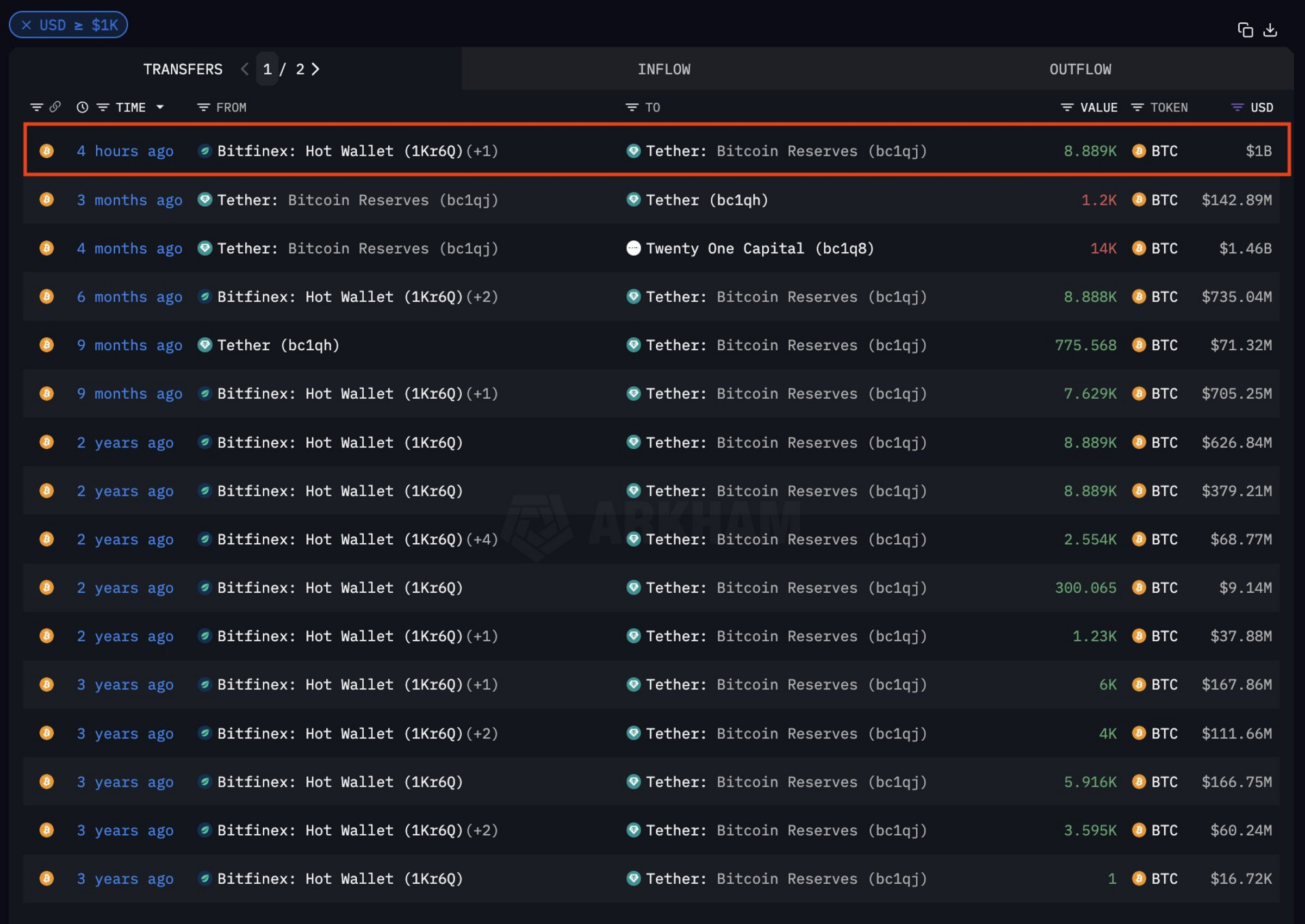Open the '4 hours ago' transaction link
The width and height of the screenshot is (1305, 924).
pos(125,151)
